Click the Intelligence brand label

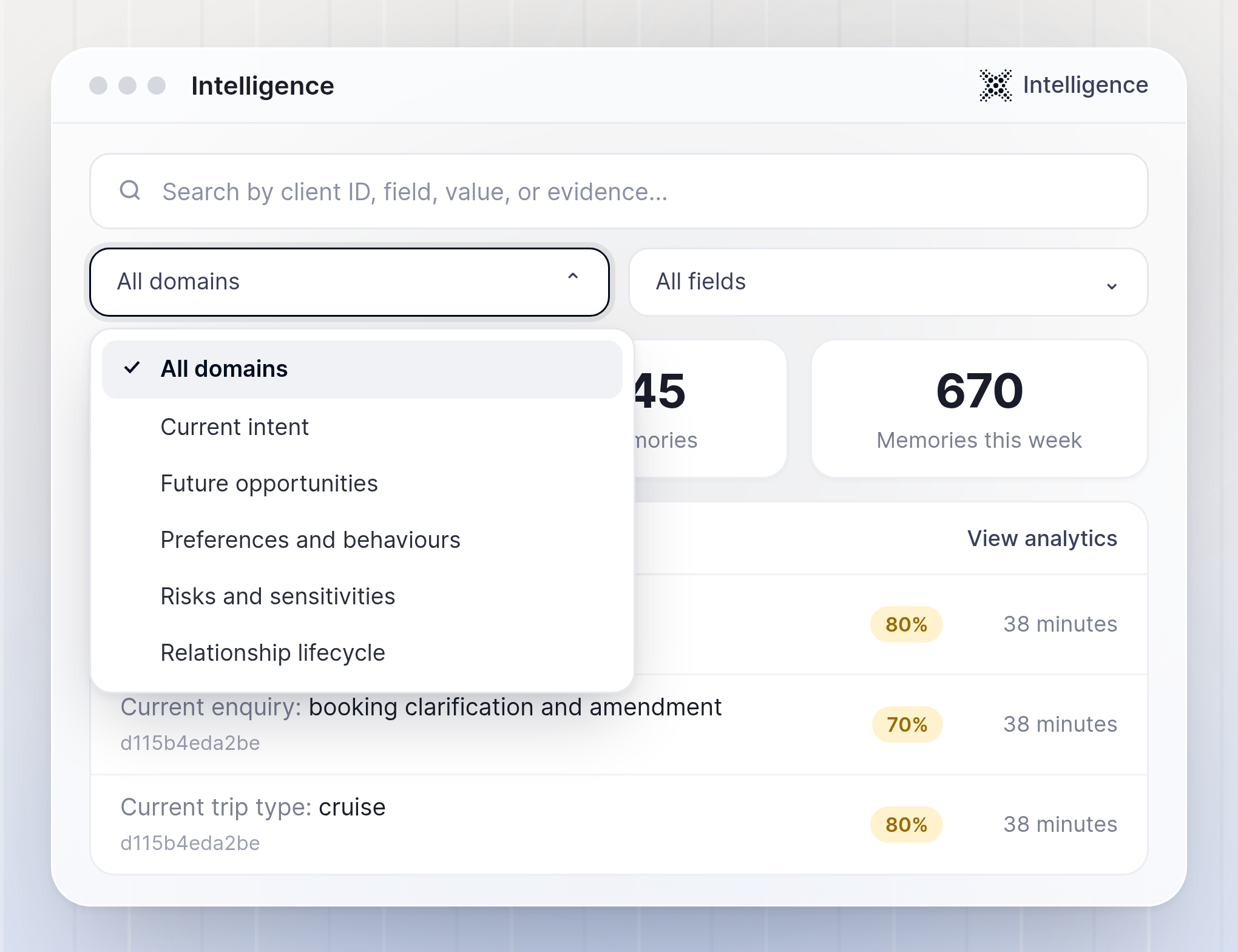[1085, 85]
